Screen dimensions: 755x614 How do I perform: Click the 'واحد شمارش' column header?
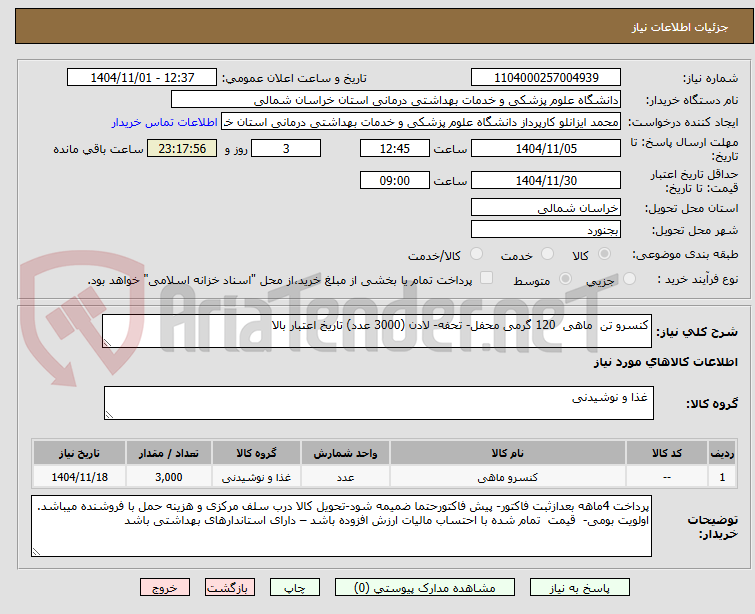(x=345, y=453)
